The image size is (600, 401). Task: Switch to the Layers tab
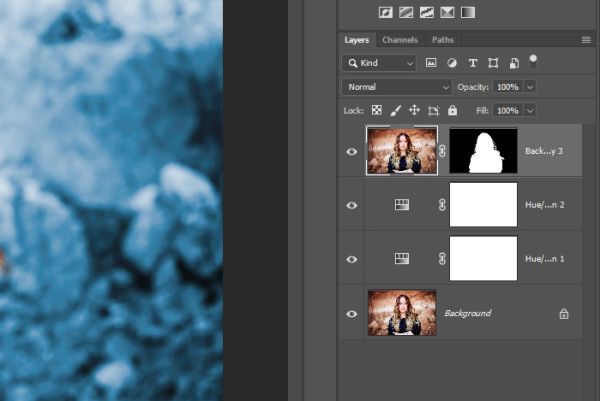click(357, 40)
